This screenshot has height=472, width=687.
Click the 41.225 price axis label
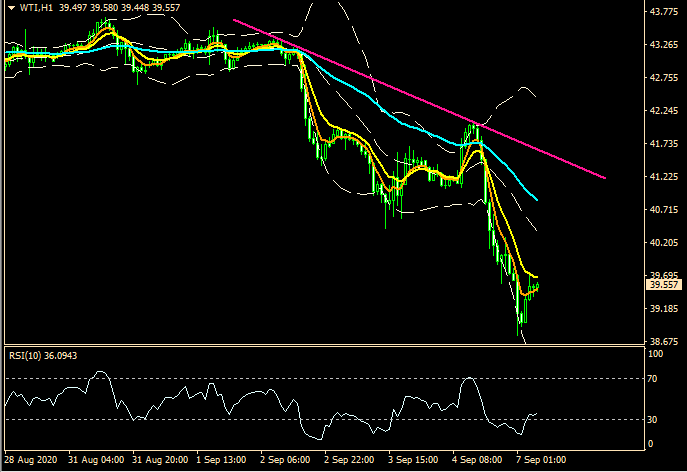[664, 176]
